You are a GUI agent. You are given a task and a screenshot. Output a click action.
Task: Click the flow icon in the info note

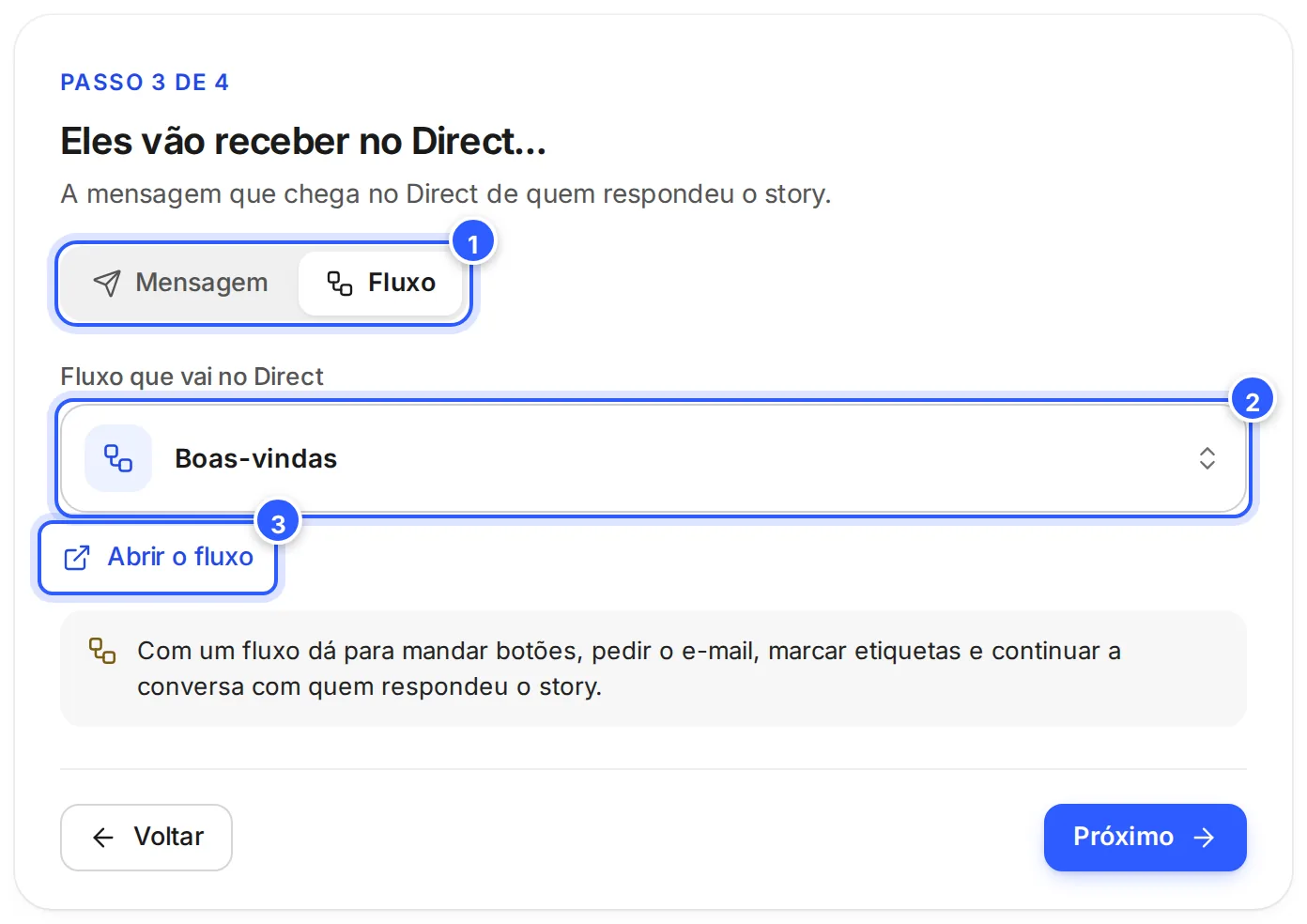(x=102, y=651)
